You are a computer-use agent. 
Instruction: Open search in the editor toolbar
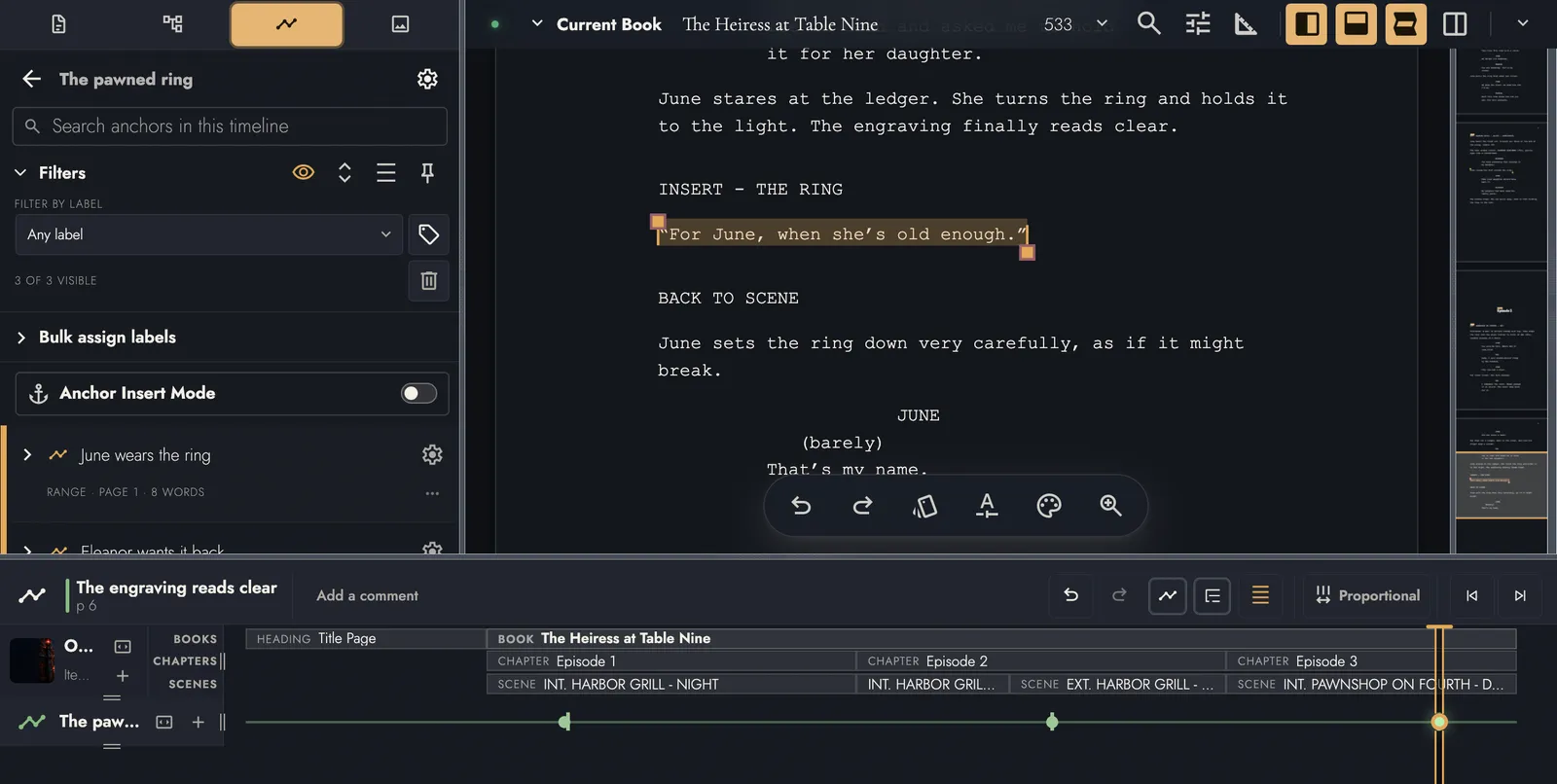point(1149,23)
